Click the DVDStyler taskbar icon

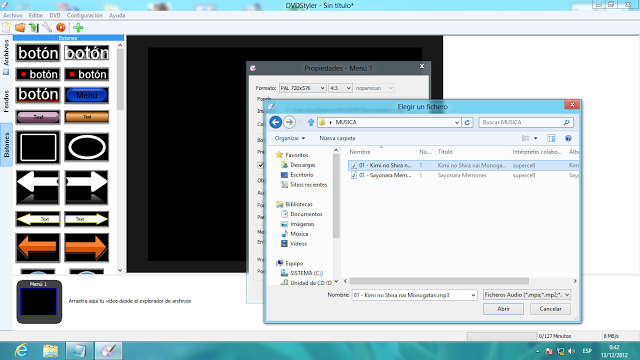coord(108,351)
